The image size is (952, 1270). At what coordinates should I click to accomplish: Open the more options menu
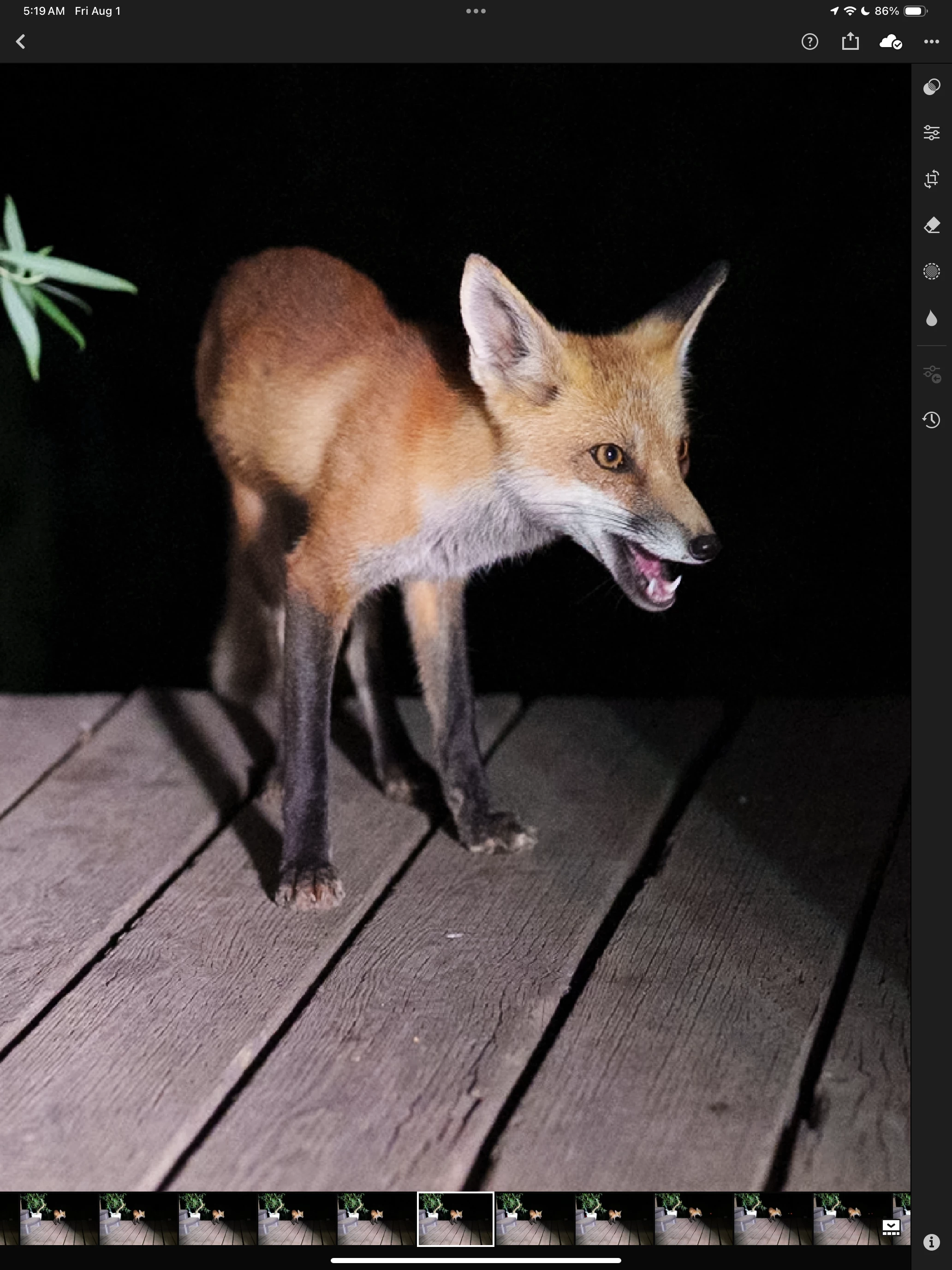[x=931, y=42]
